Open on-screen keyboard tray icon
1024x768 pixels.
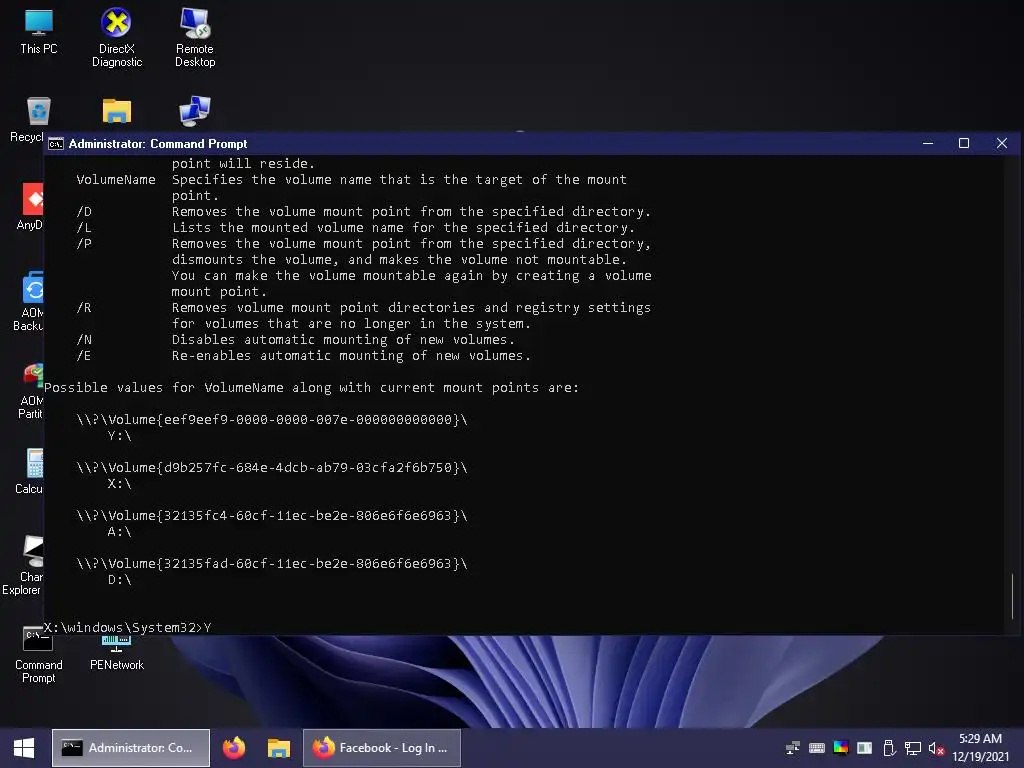(816, 748)
